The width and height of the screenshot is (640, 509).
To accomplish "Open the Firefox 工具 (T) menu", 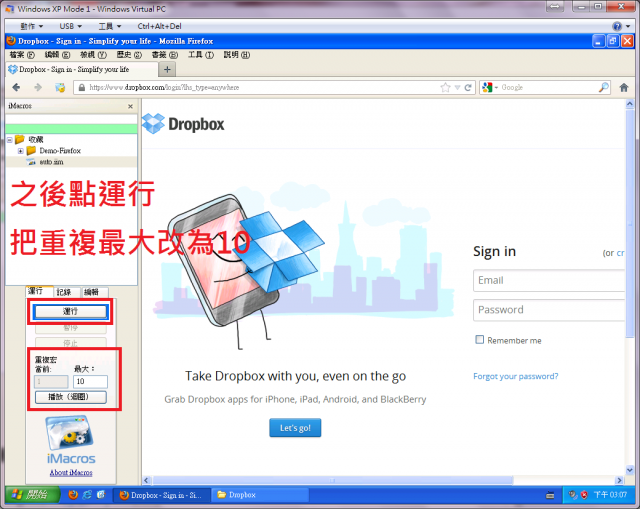I will 200,55.
